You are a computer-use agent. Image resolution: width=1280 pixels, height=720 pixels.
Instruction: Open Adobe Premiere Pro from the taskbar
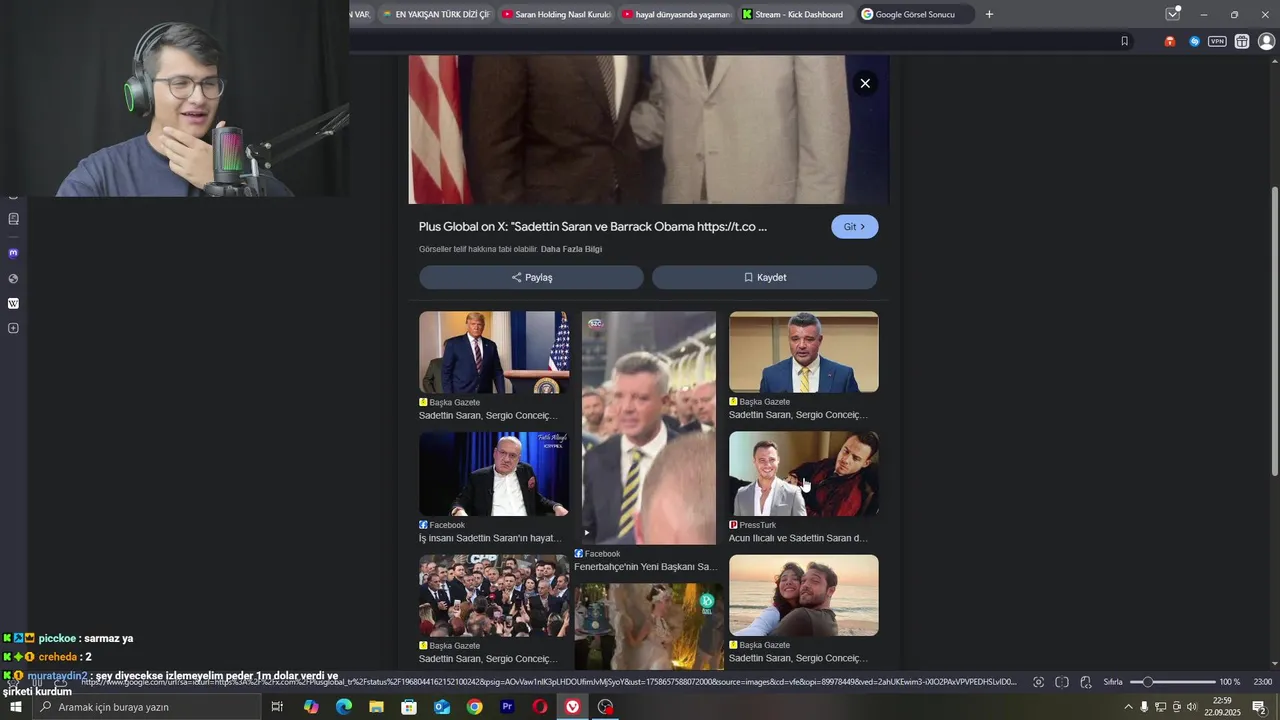point(507,707)
